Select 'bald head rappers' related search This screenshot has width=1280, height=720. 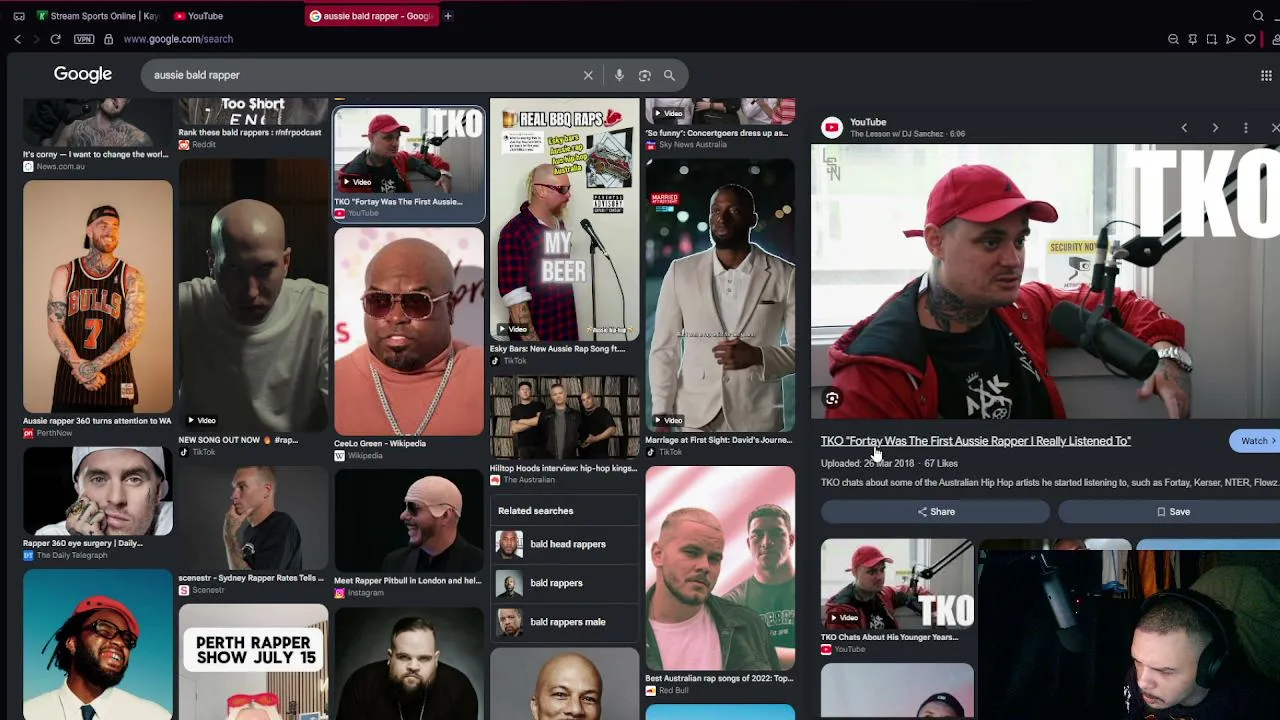(567, 544)
